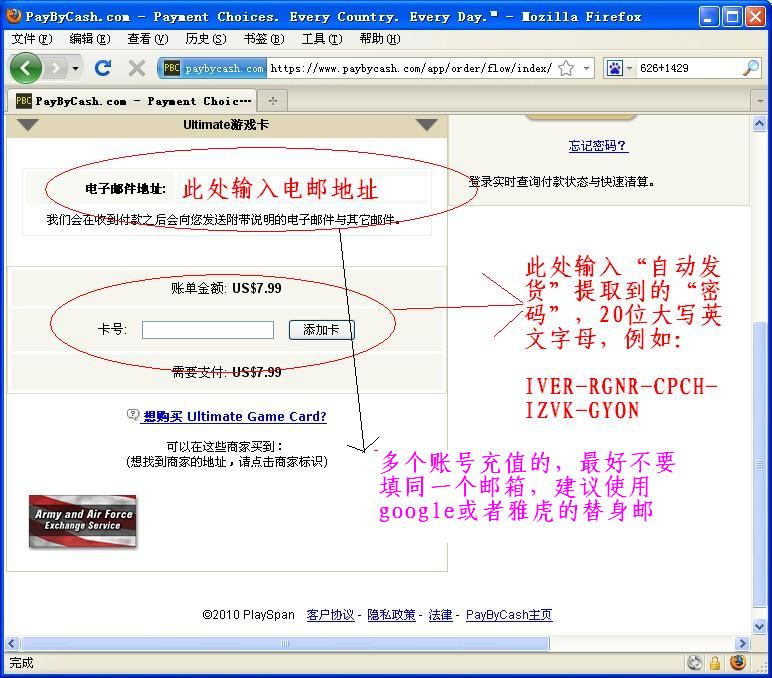
Task: Click the Army and Air Force Exchange logo
Action: point(83,521)
